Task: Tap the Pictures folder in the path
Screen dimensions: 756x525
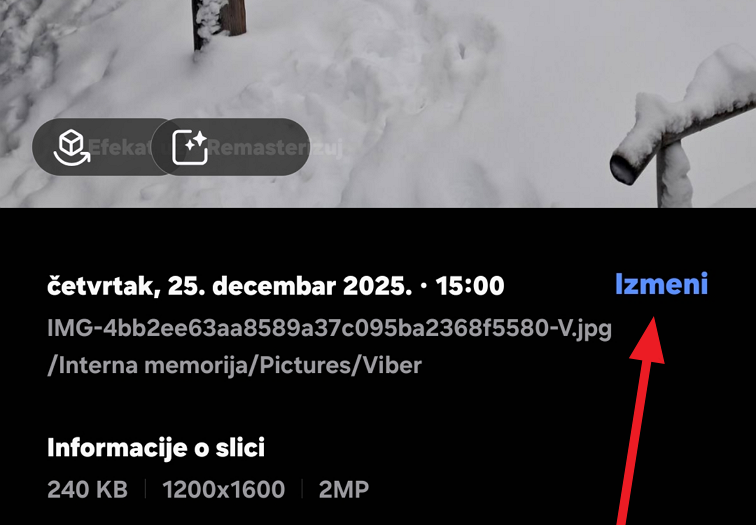Action: point(305,365)
